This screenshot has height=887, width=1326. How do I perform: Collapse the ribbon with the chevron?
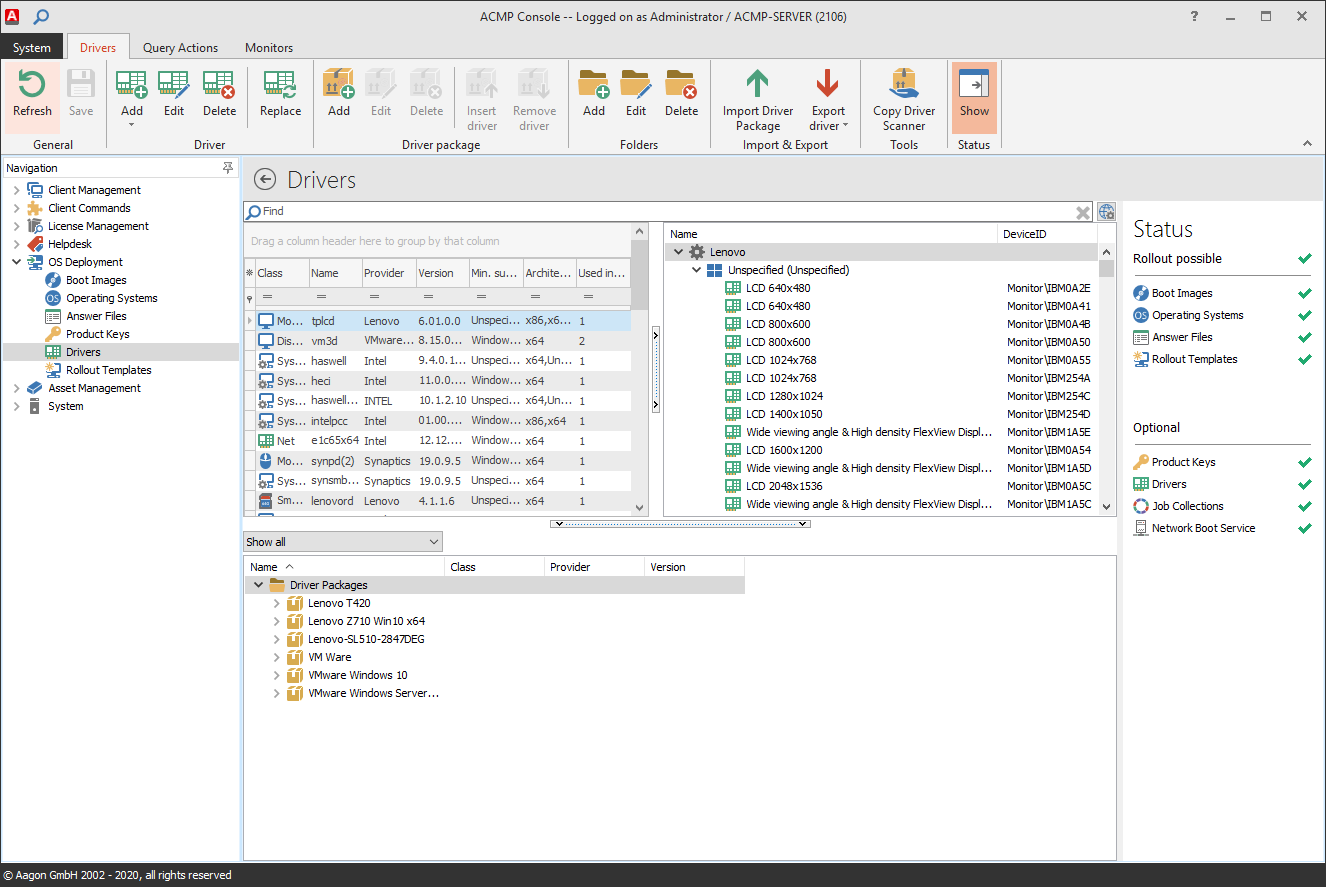[x=1308, y=144]
